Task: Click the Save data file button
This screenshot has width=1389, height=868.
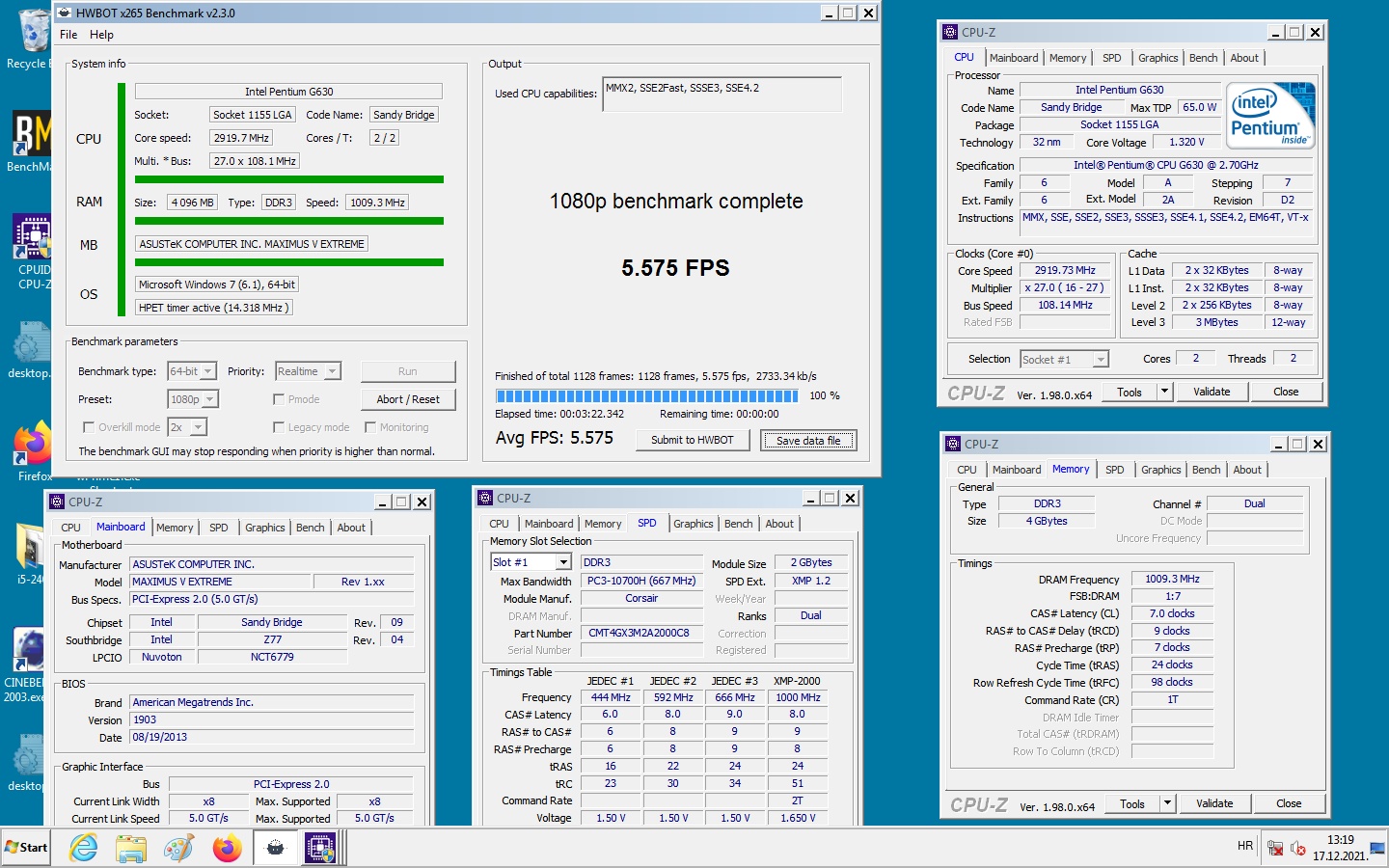Action: (808, 440)
